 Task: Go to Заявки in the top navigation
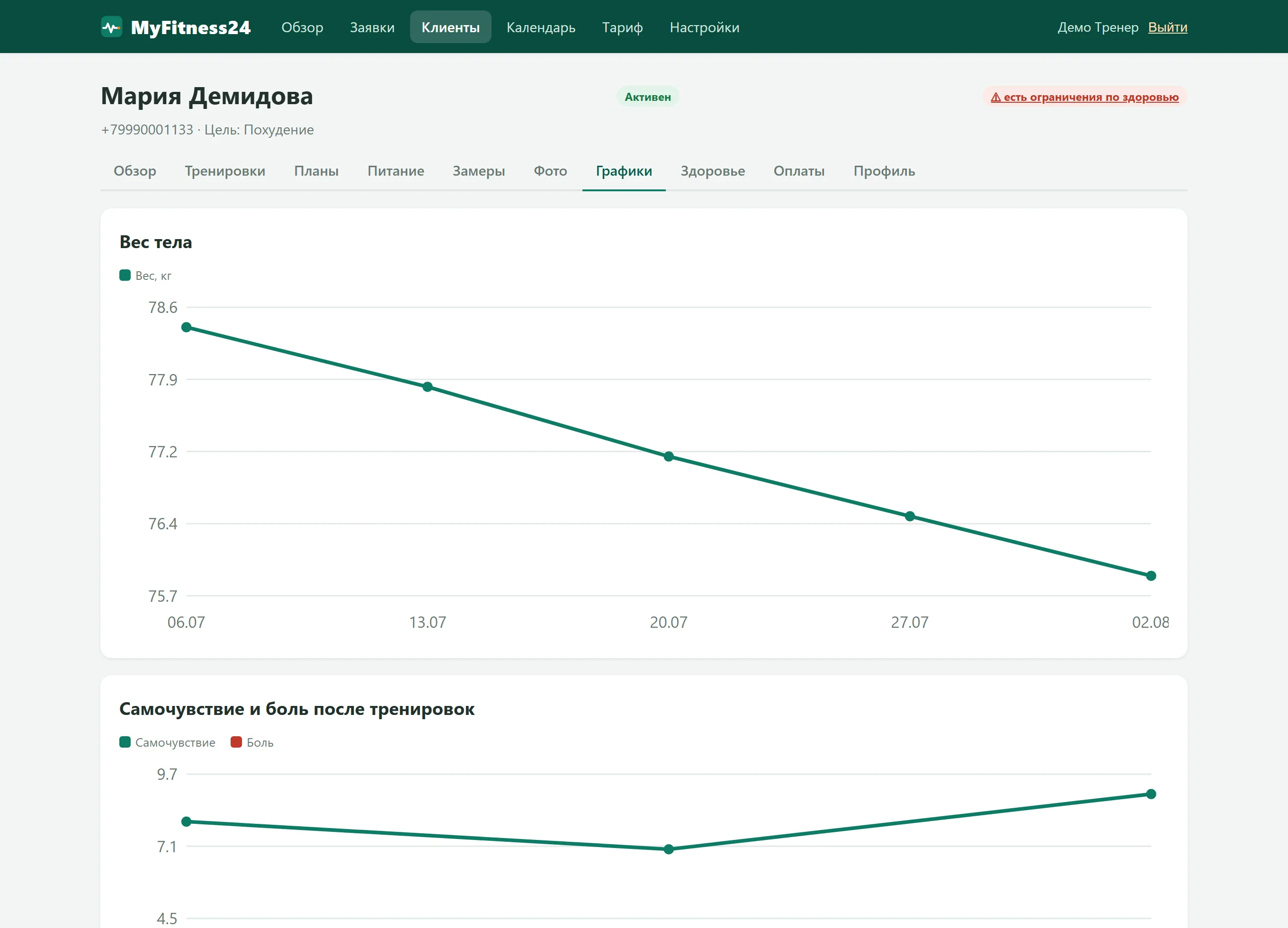[372, 27]
